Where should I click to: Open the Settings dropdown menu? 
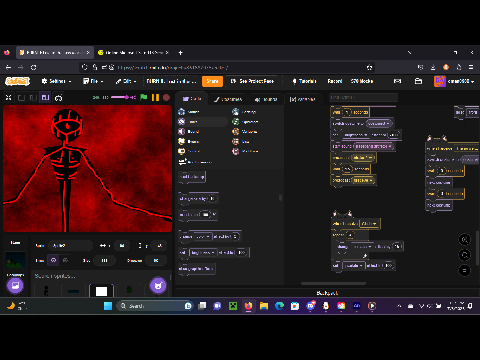click(x=56, y=81)
